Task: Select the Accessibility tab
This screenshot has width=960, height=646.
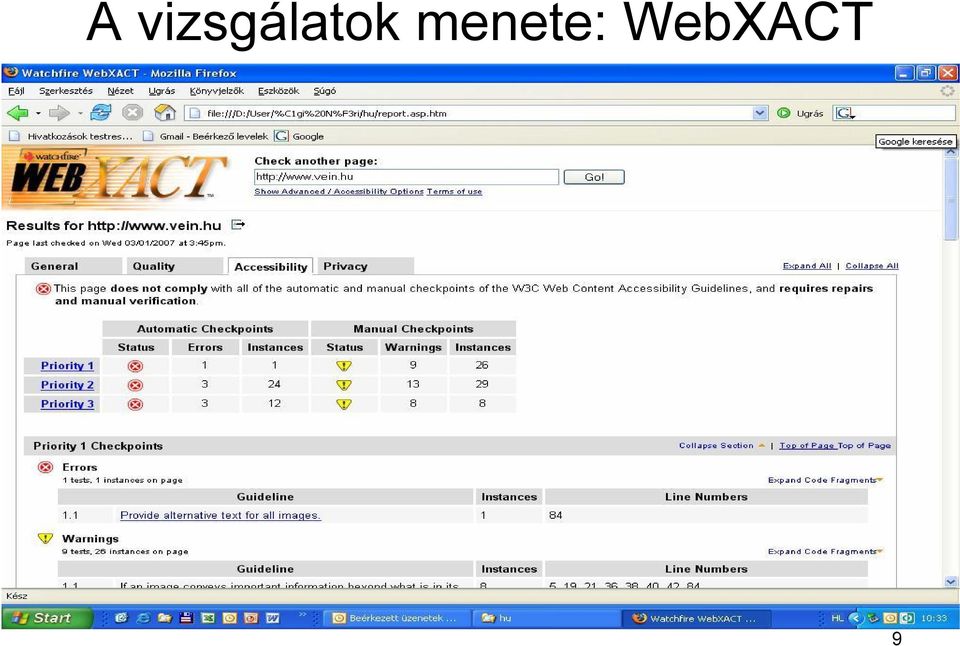Action: (271, 266)
